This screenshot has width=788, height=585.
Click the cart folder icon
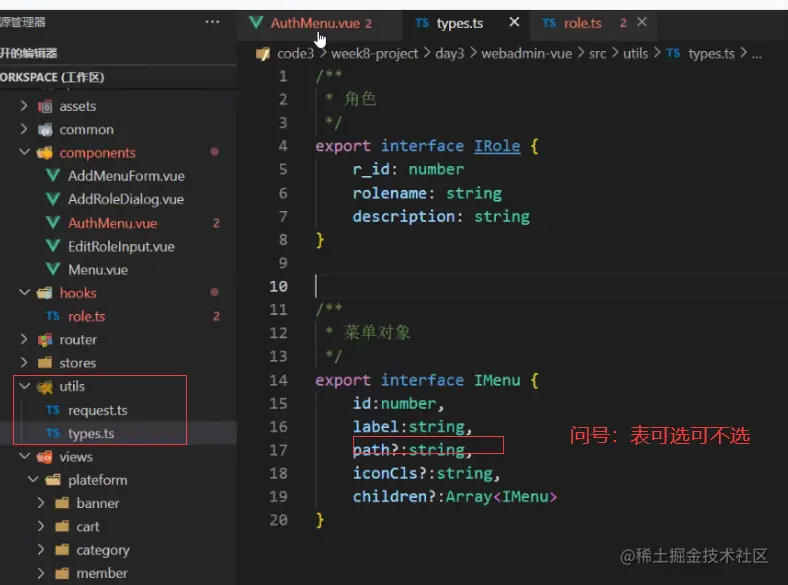[62, 526]
